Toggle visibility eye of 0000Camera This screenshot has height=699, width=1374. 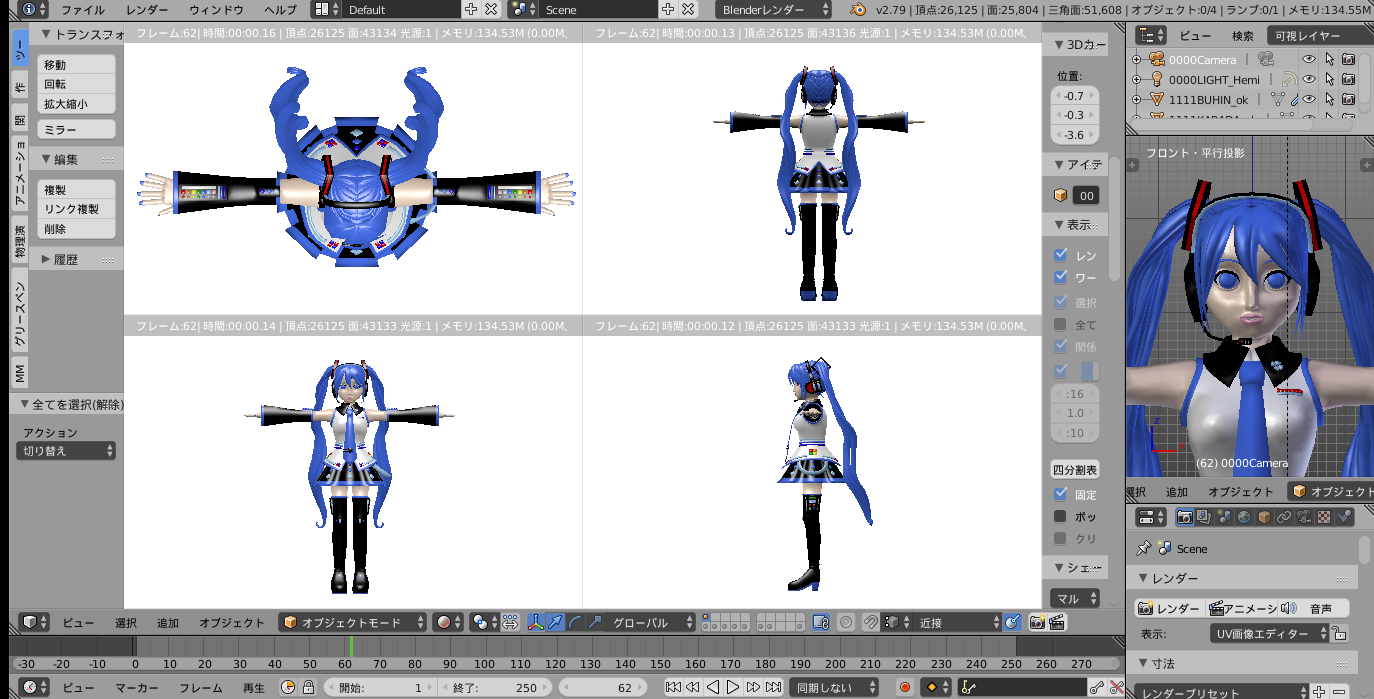click(x=1308, y=60)
